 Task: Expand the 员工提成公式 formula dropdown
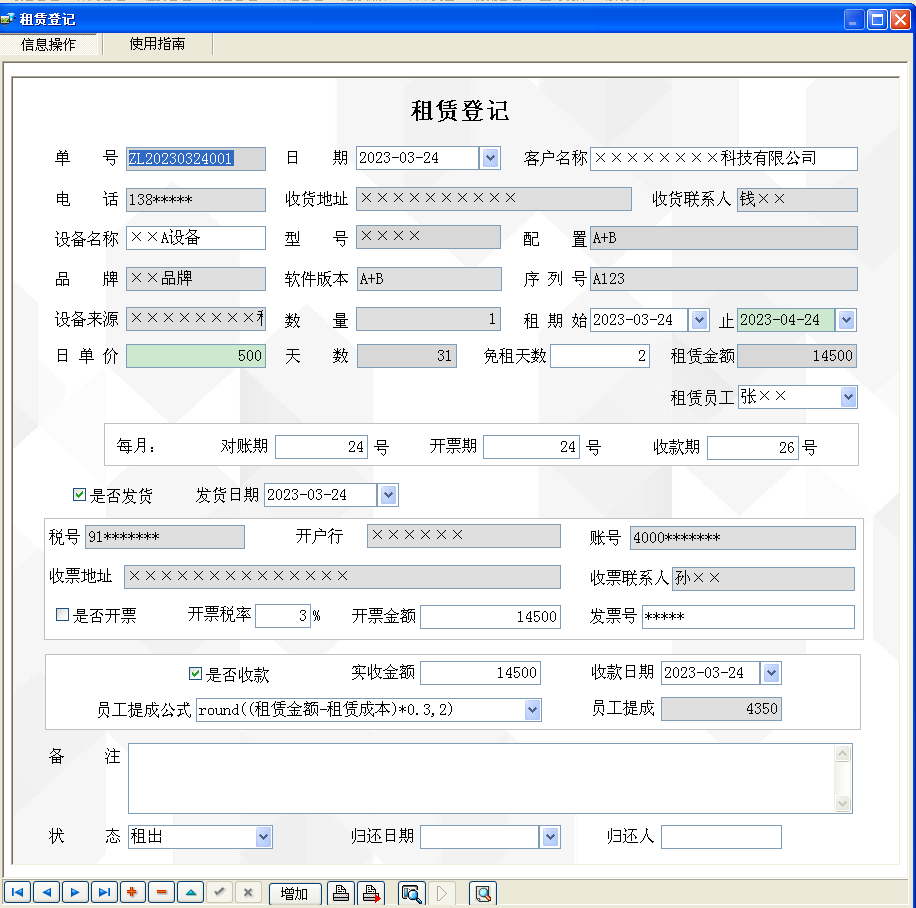(532, 710)
